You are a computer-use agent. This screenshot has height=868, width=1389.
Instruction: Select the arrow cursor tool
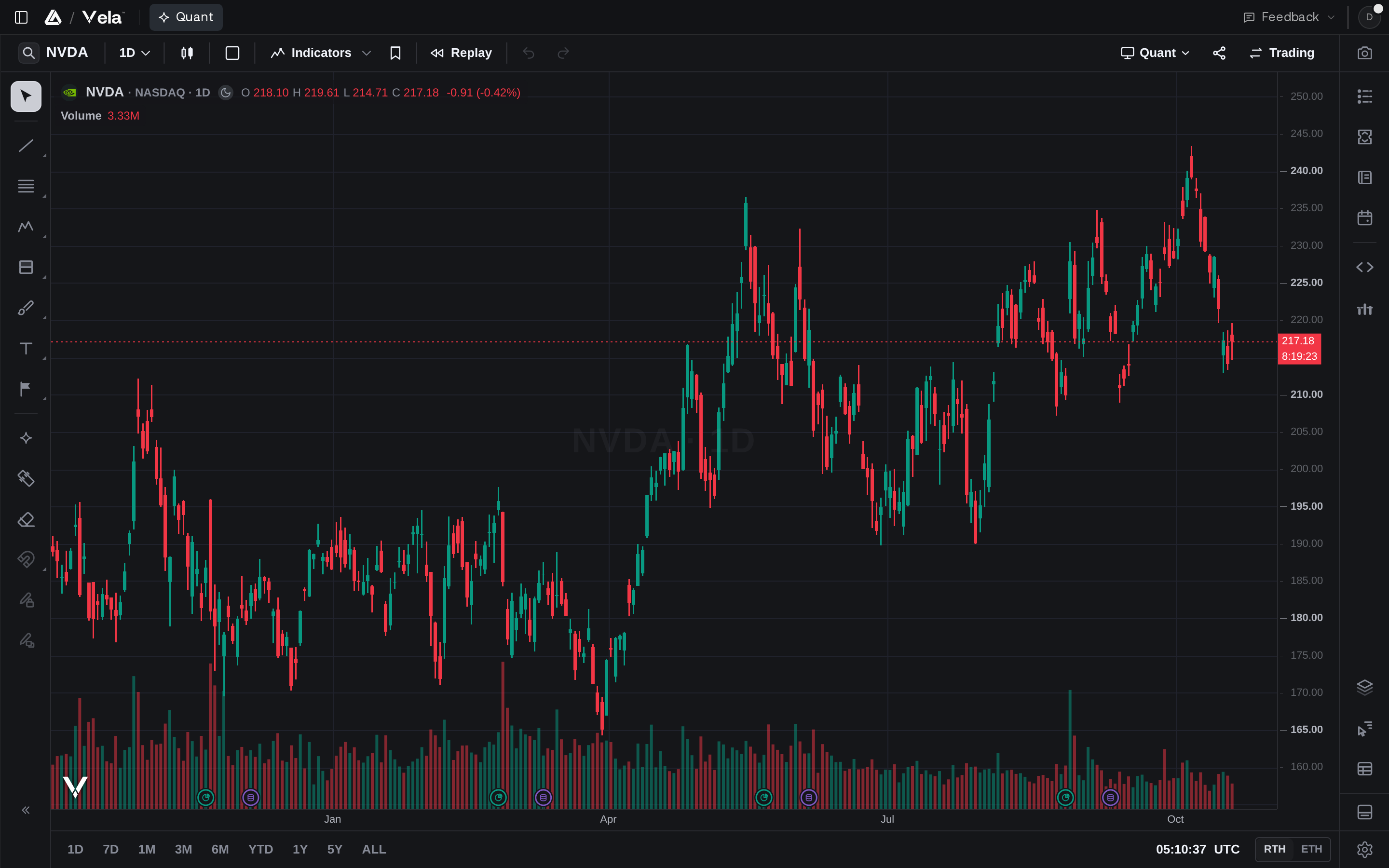[x=26, y=96]
